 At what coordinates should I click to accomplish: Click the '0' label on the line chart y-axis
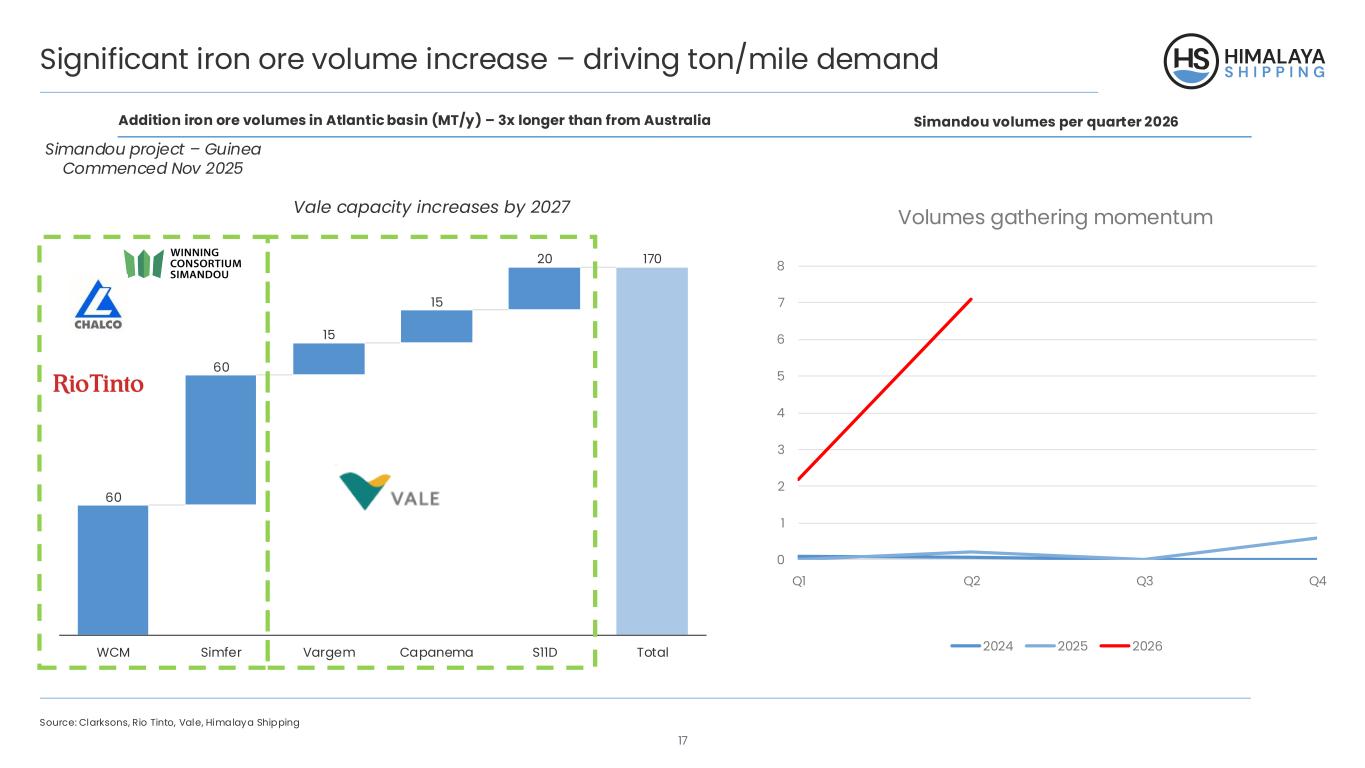click(780, 559)
